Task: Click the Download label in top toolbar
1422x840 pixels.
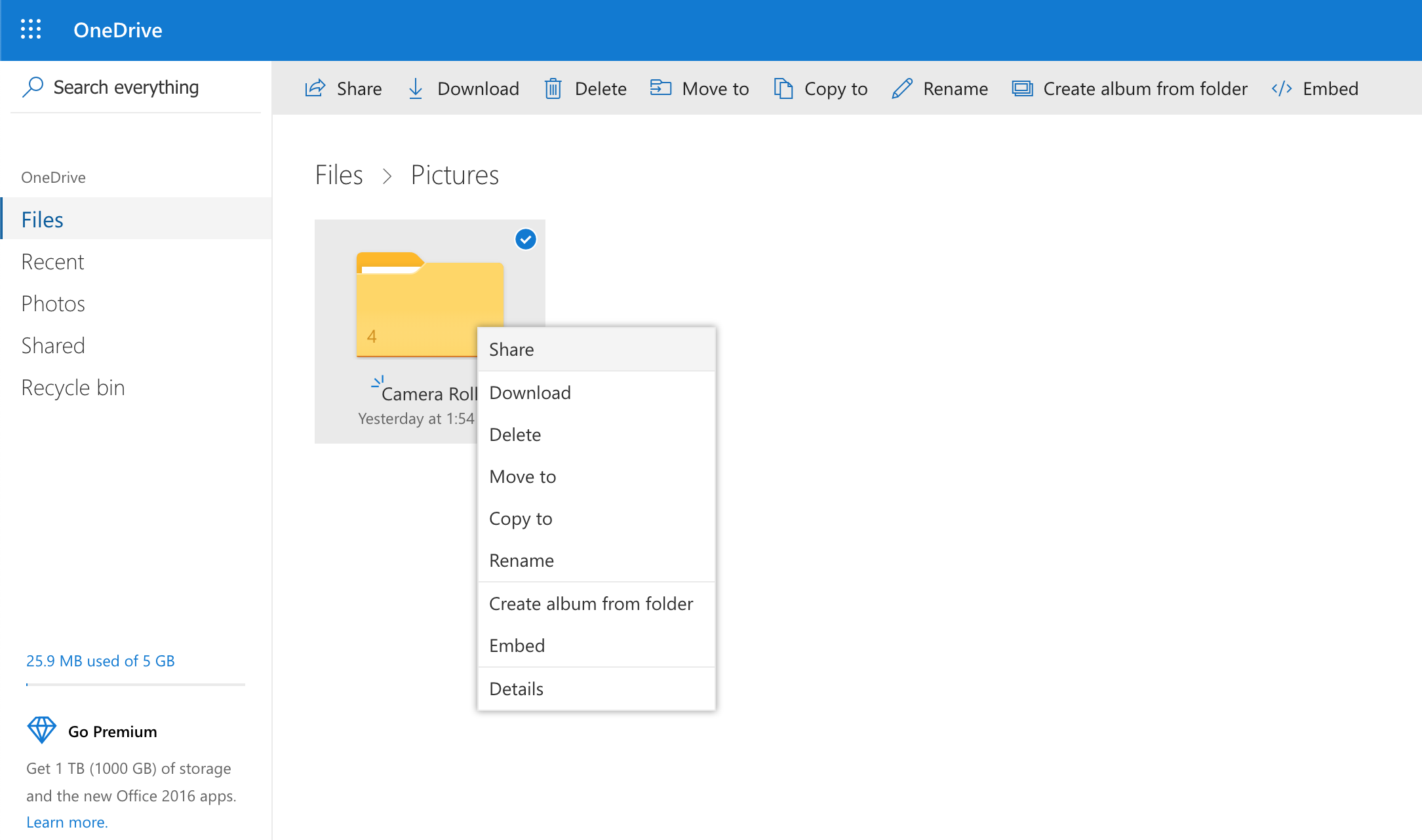Action: click(x=478, y=88)
